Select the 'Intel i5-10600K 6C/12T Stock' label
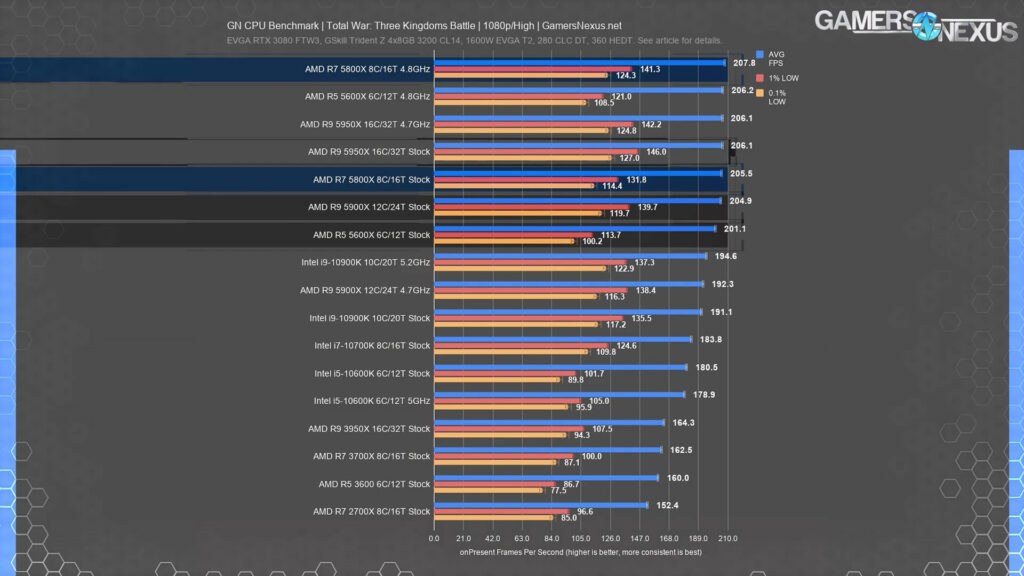 (x=372, y=374)
